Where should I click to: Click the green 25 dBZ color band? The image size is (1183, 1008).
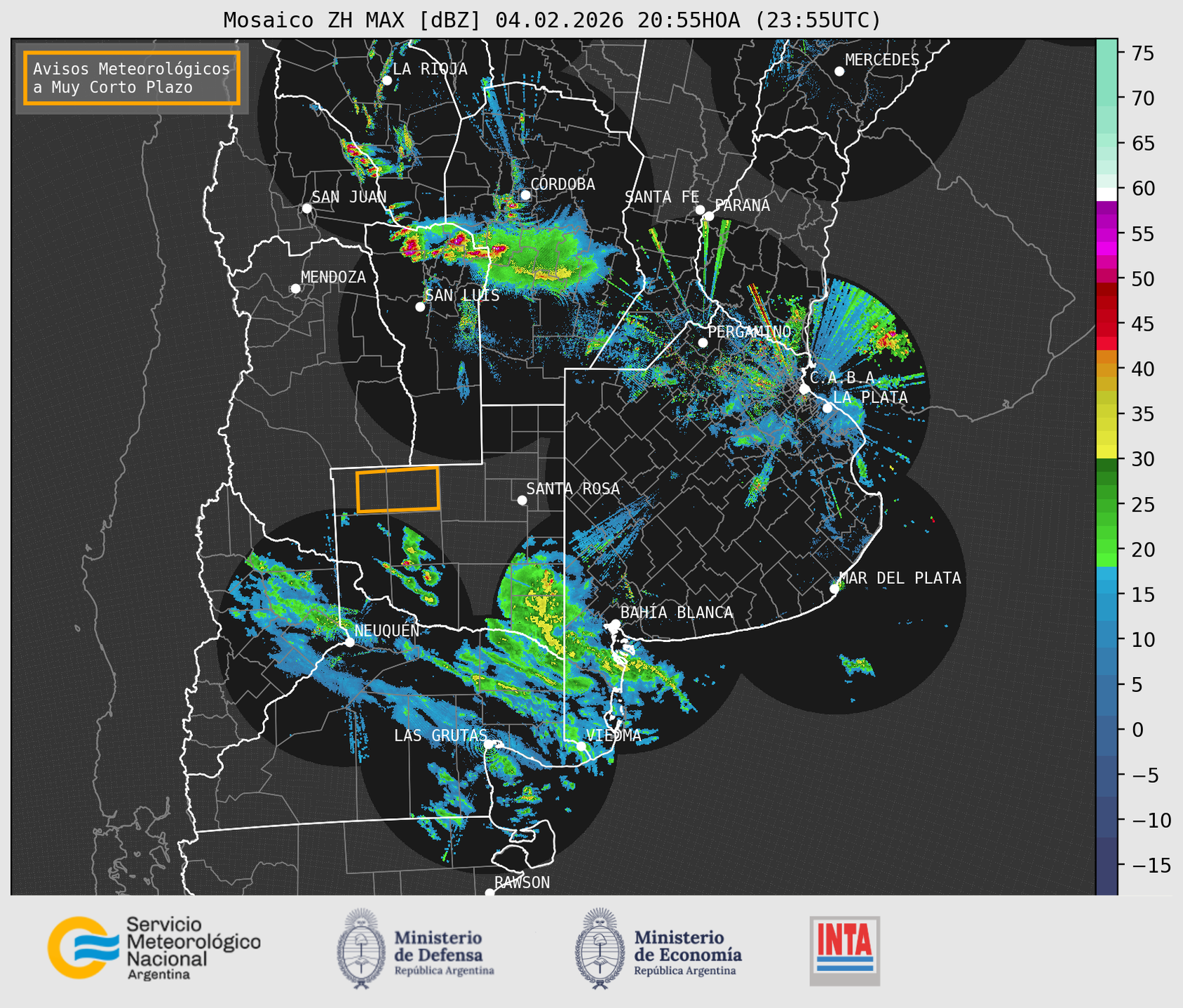point(1107,505)
